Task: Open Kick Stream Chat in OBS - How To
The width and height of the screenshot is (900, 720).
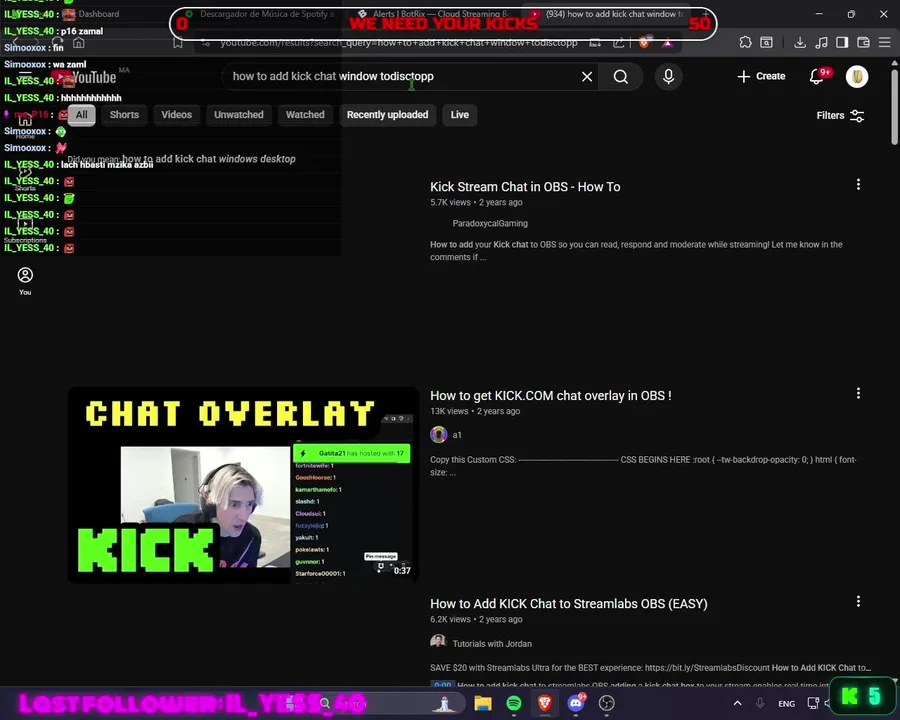Action: [x=525, y=187]
